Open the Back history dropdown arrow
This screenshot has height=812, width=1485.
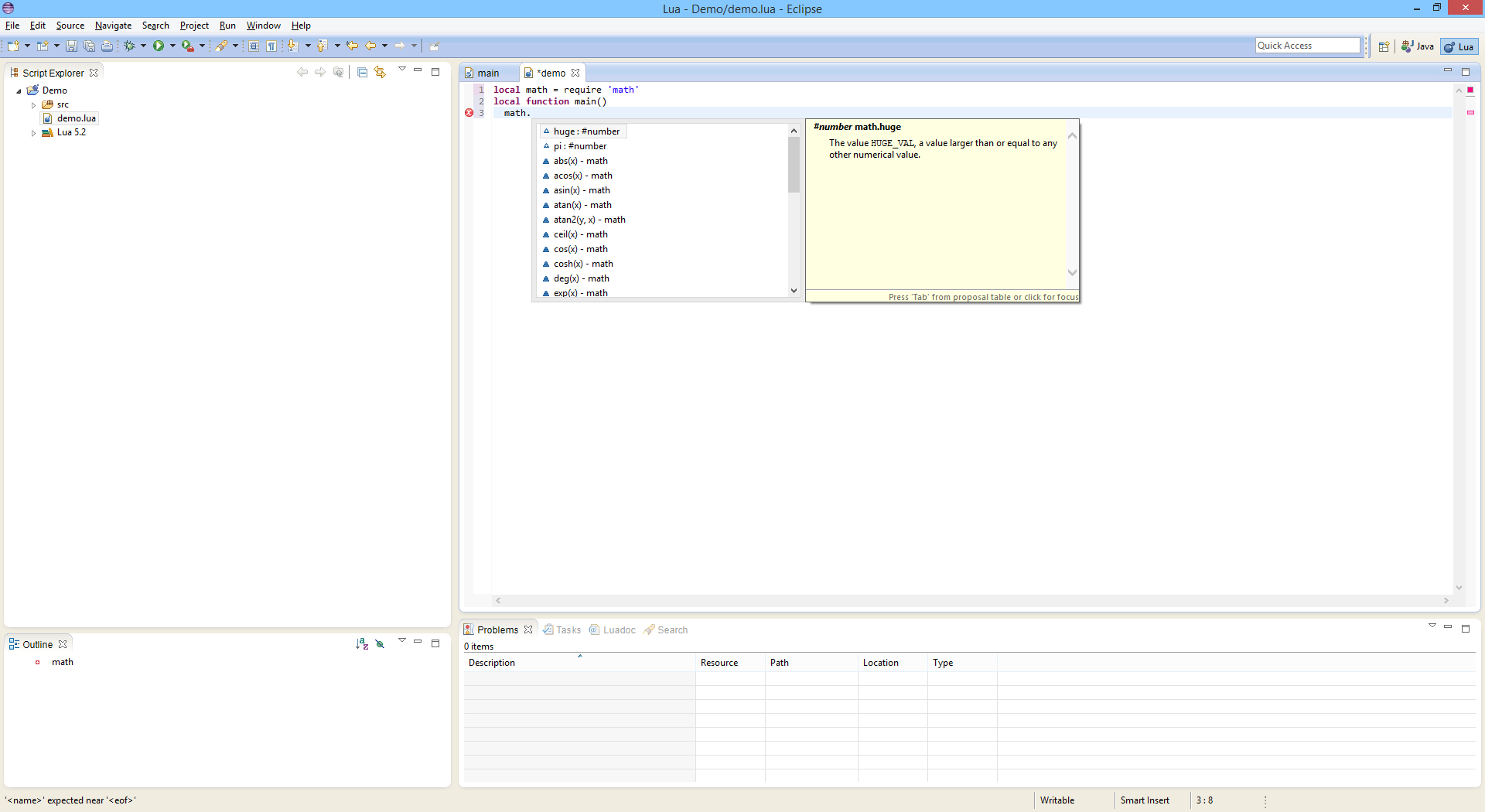pyautogui.click(x=384, y=46)
